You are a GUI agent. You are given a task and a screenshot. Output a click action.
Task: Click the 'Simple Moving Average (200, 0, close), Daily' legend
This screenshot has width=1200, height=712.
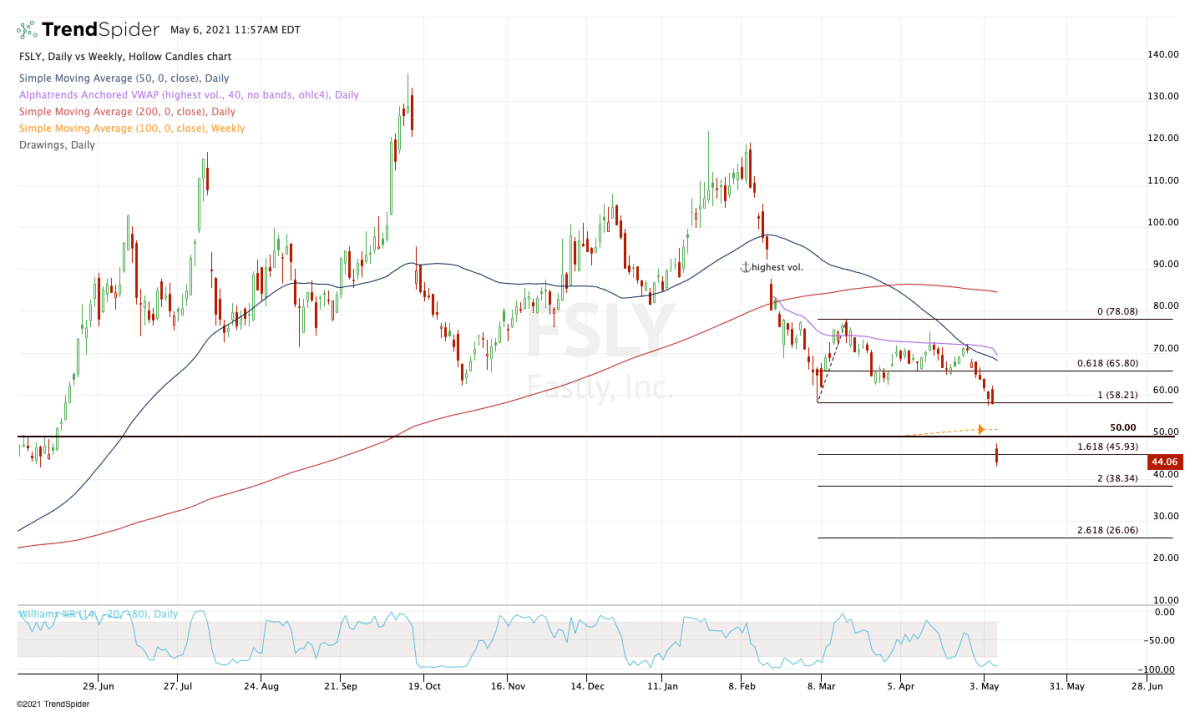pyautogui.click(x=127, y=112)
